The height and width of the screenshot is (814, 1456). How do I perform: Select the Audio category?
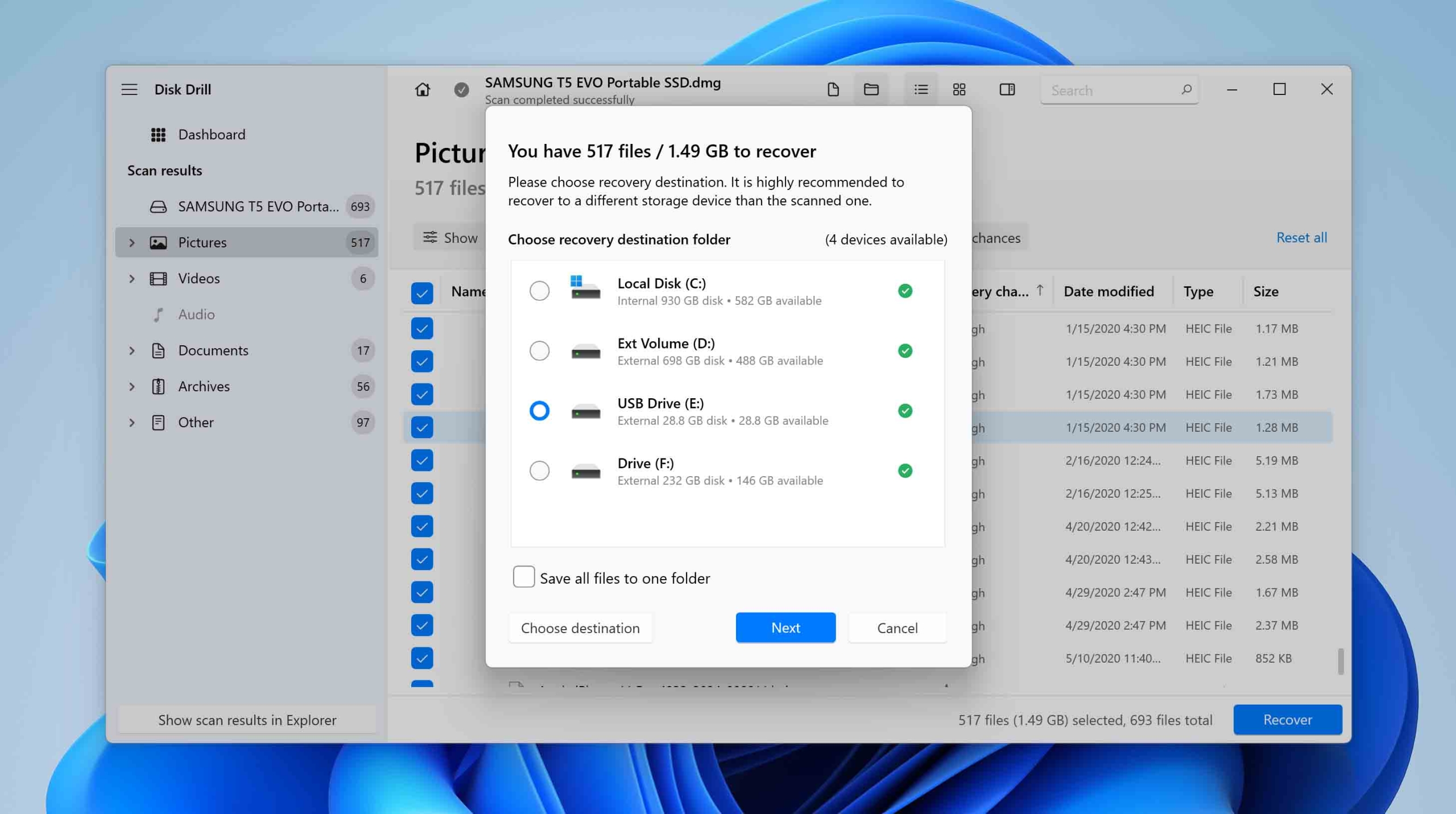tap(246, 314)
